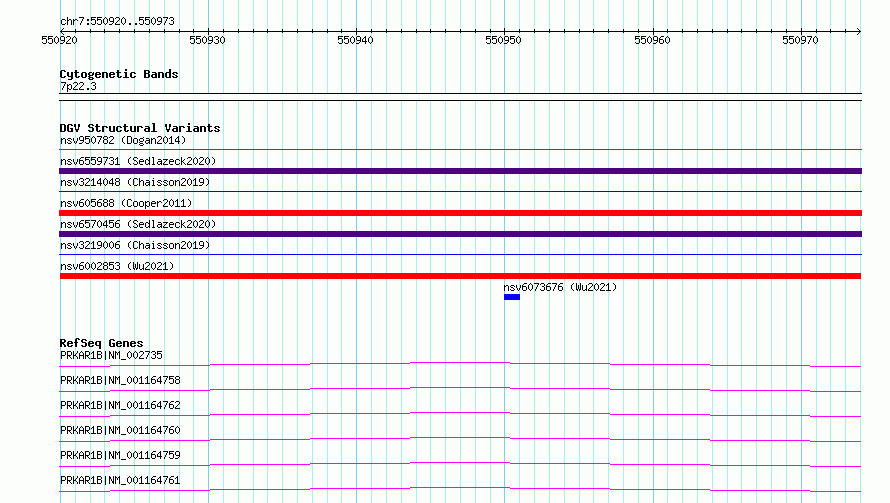
Task: Click the left arrow of the ruler
Action: [62, 31]
